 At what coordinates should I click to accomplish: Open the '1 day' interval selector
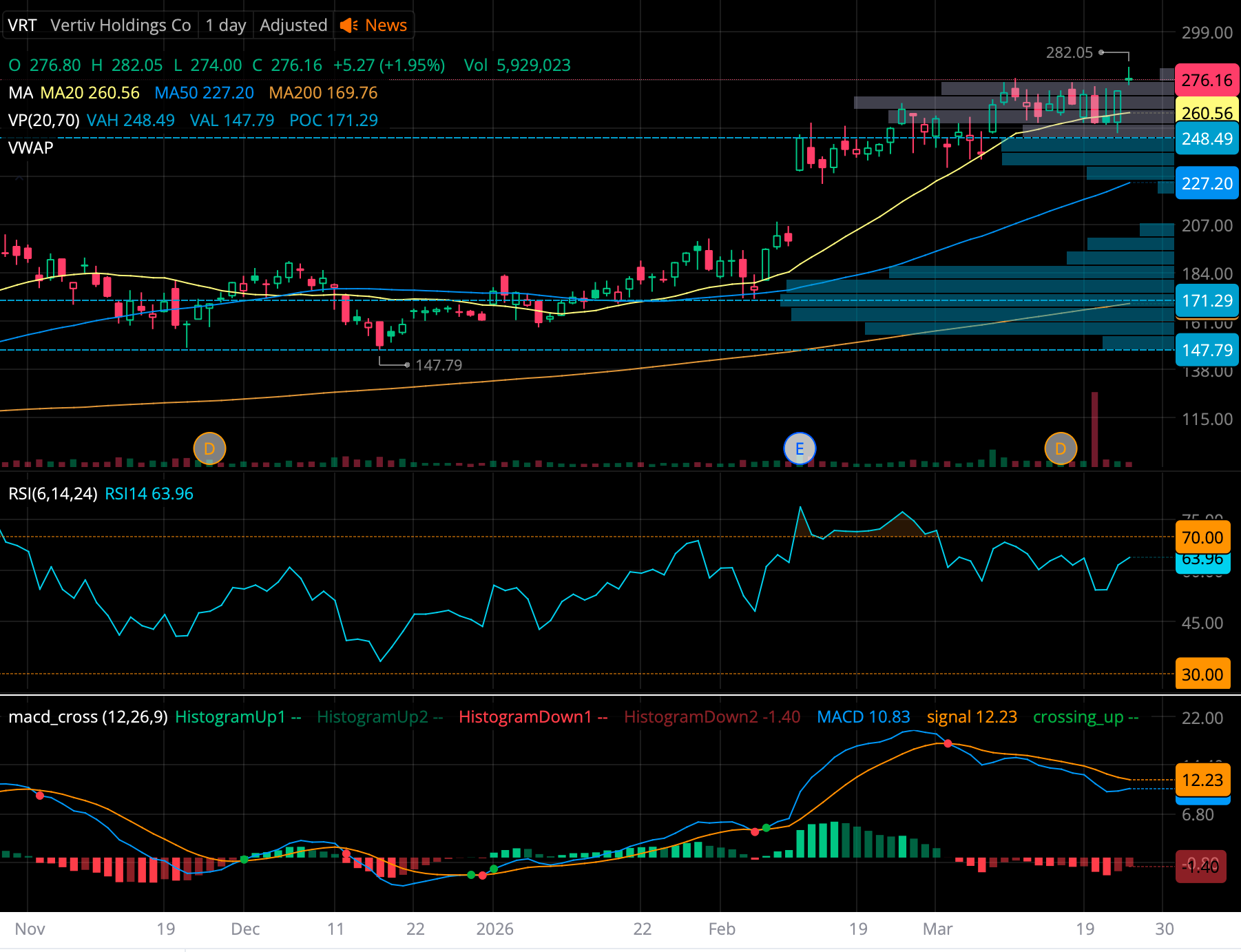pyautogui.click(x=226, y=25)
